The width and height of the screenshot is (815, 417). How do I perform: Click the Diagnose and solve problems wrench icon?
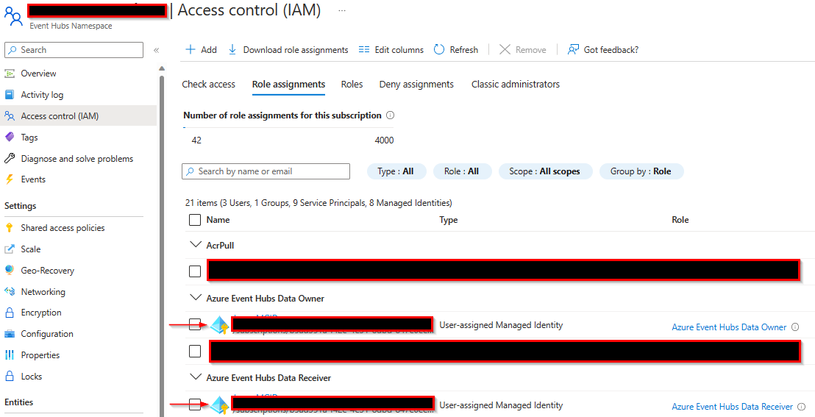(9, 159)
